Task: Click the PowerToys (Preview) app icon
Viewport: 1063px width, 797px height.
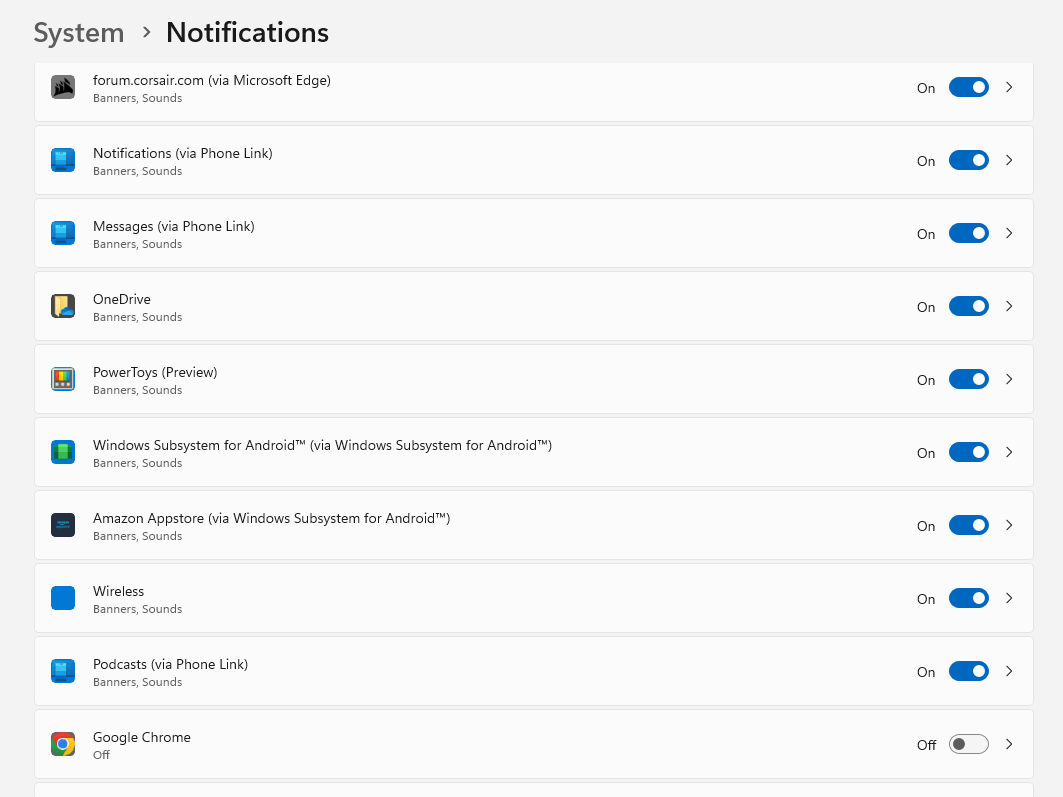Action: [63, 380]
